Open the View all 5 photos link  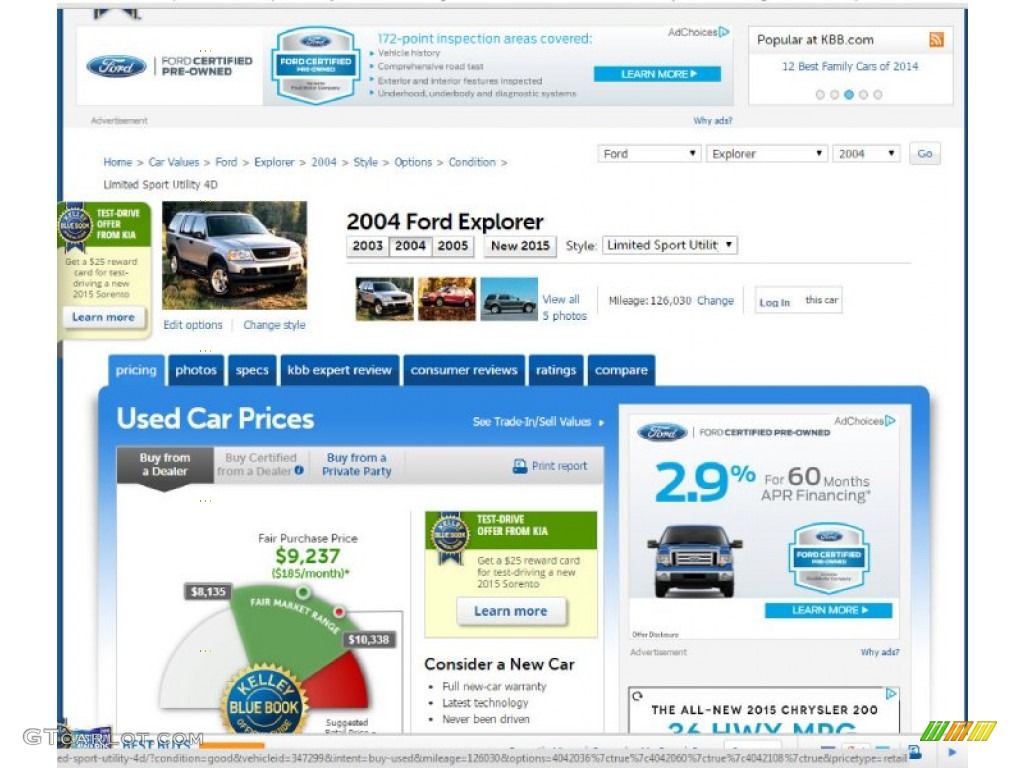(x=564, y=308)
